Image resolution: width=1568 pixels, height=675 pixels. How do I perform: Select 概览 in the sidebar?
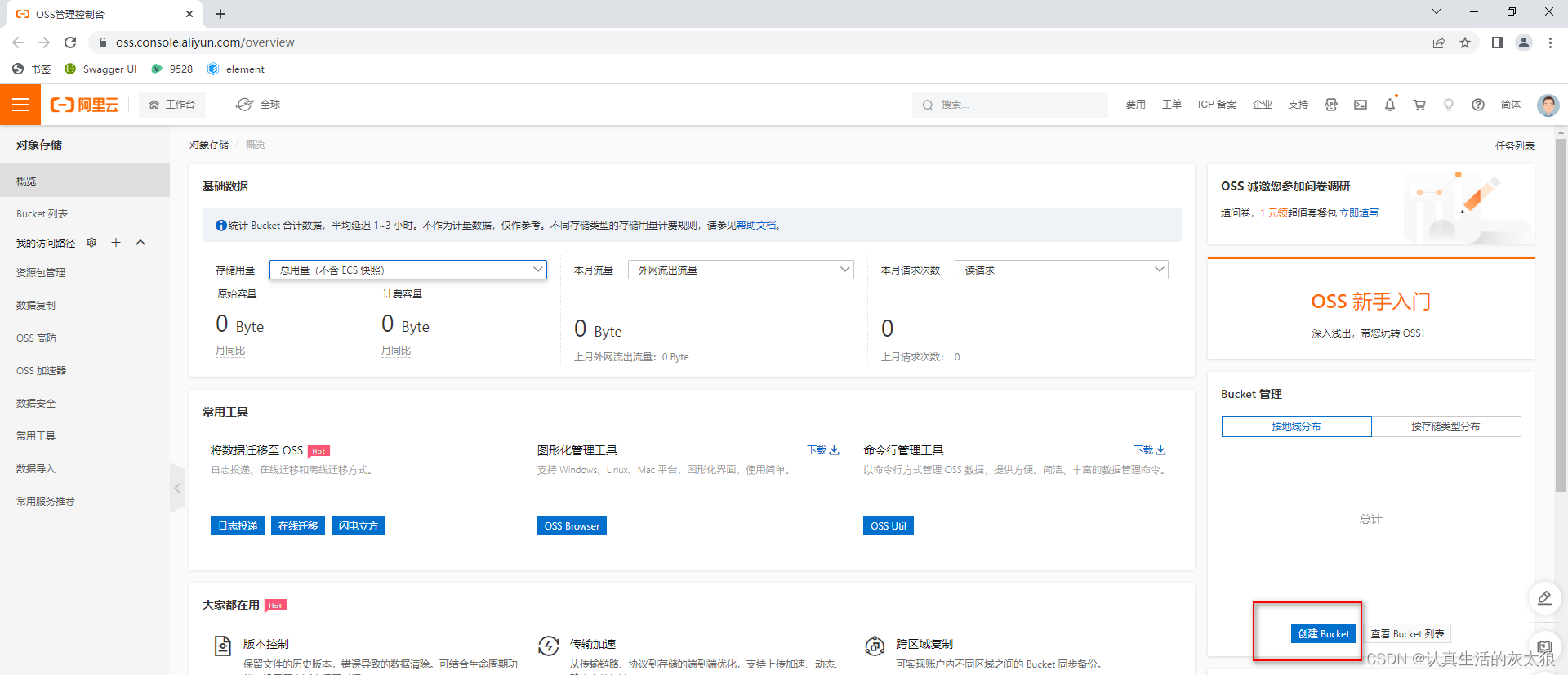click(x=85, y=181)
